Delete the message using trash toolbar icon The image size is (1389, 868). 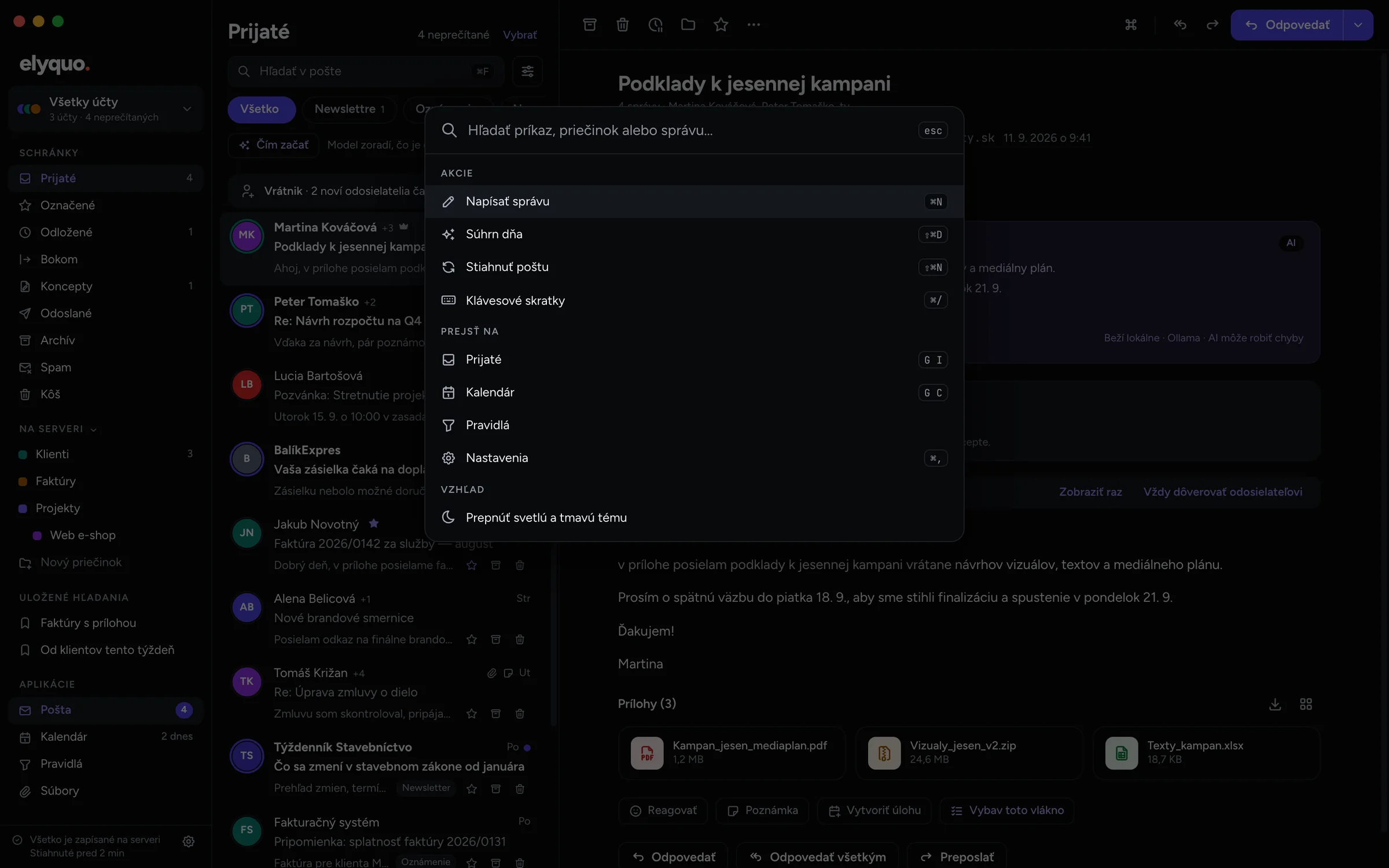[622, 25]
